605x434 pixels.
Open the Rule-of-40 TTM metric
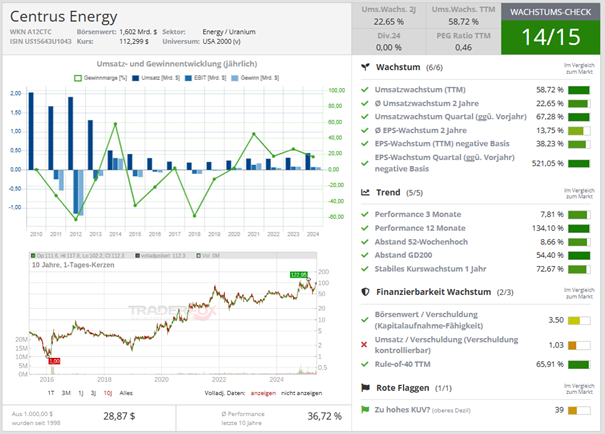[x=402, y=364]
